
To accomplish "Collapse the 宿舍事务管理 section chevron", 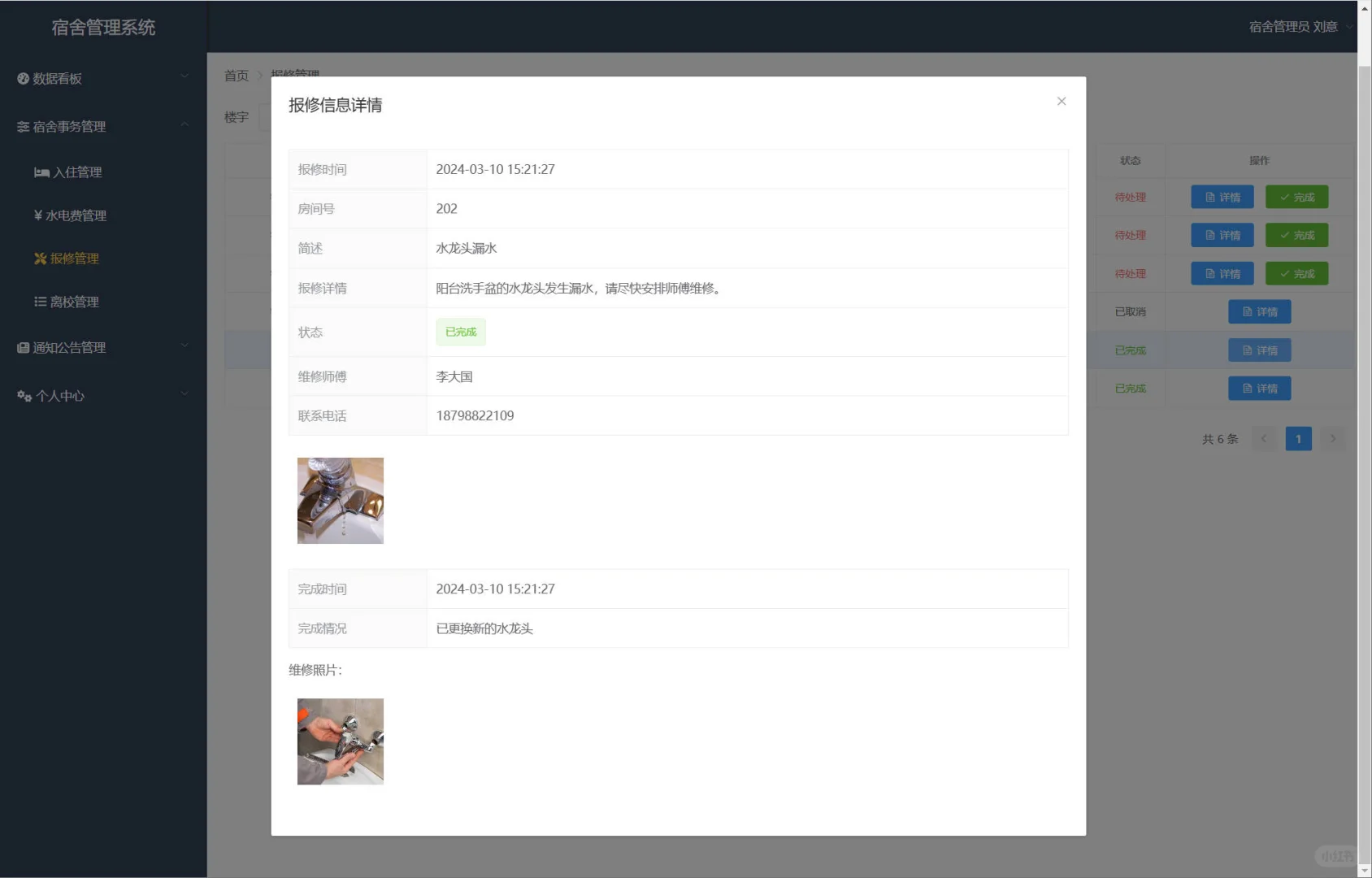I will [x=185, y=124].
